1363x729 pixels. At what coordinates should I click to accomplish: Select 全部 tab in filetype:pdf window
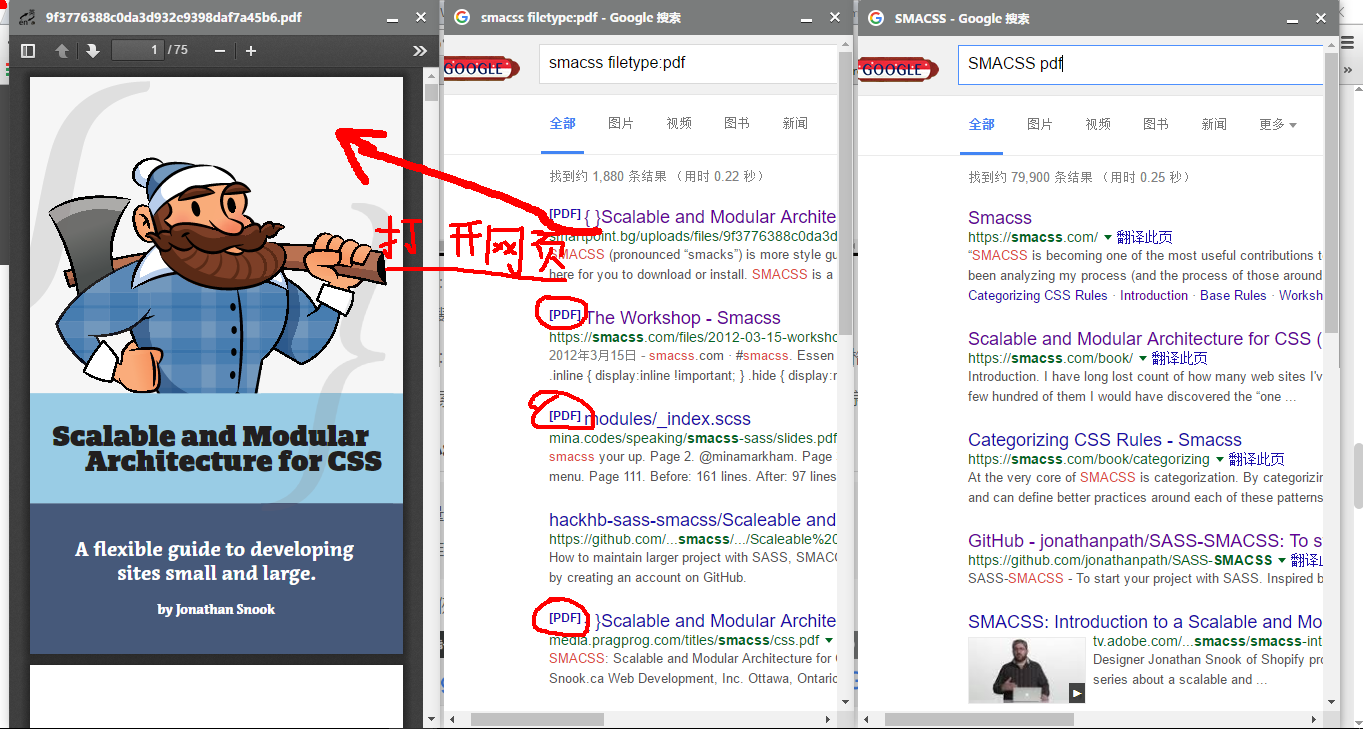tap(563, 123)
